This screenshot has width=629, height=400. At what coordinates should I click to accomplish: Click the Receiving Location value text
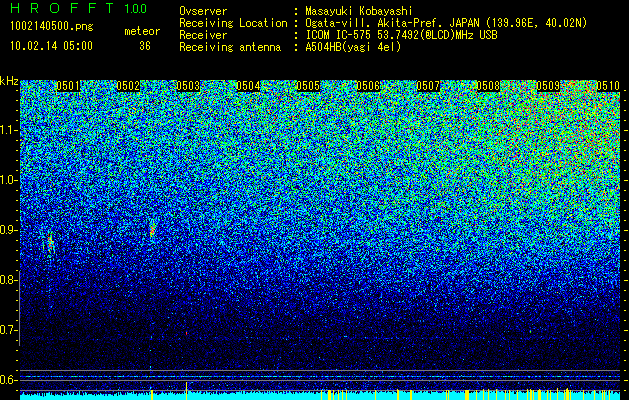(446, 23)
